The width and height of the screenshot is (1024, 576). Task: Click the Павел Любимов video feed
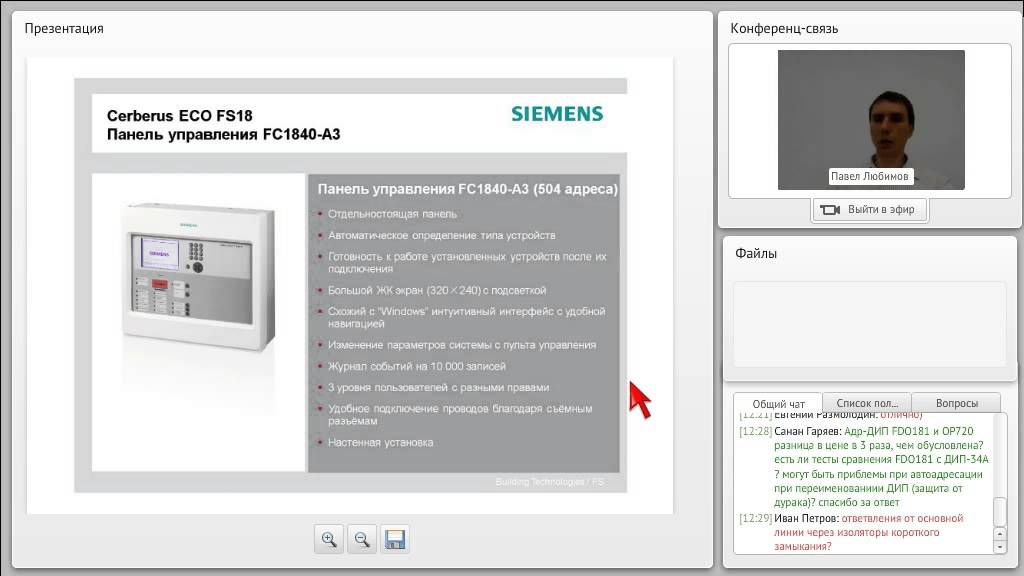[x=871, y=120]
